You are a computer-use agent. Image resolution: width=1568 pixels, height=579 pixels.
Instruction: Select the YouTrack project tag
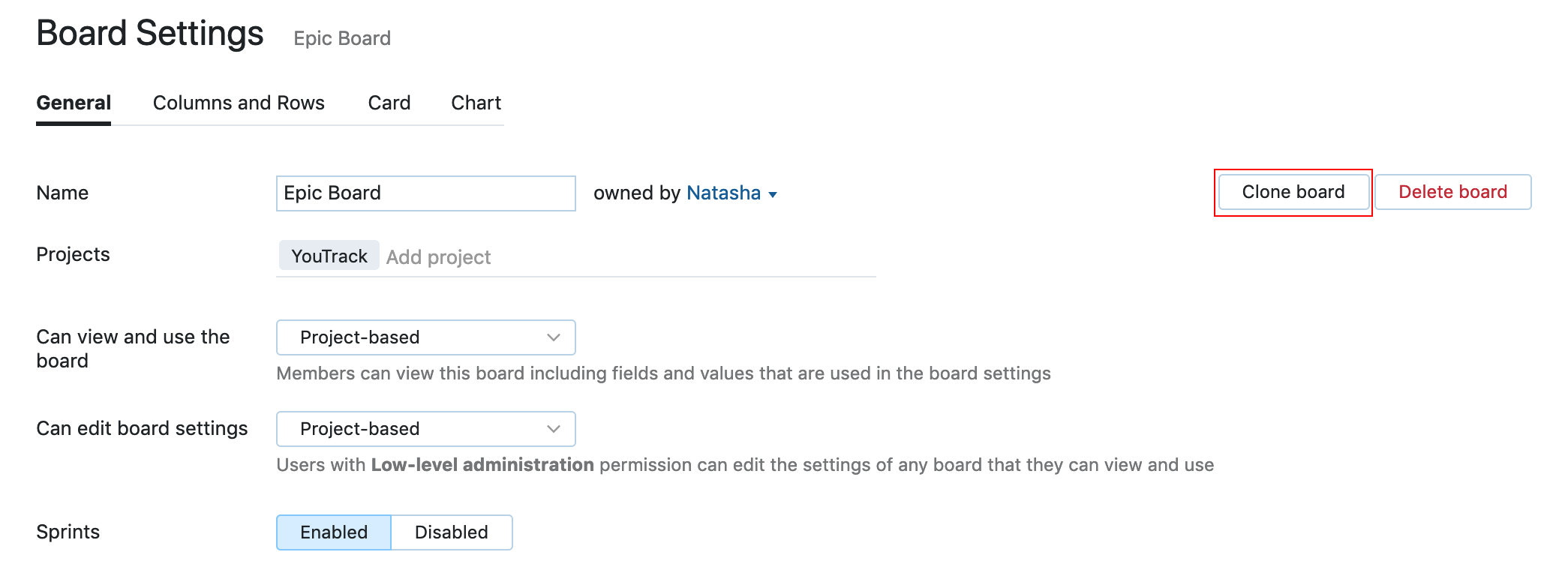click(329, 256)
